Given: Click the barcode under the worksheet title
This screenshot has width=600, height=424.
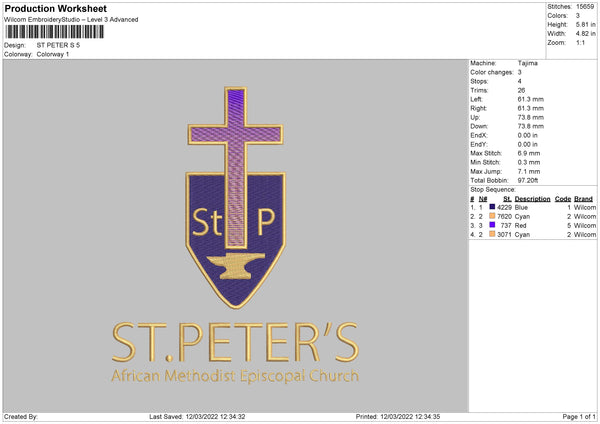Looking at the screenshot, I should 55,32.
